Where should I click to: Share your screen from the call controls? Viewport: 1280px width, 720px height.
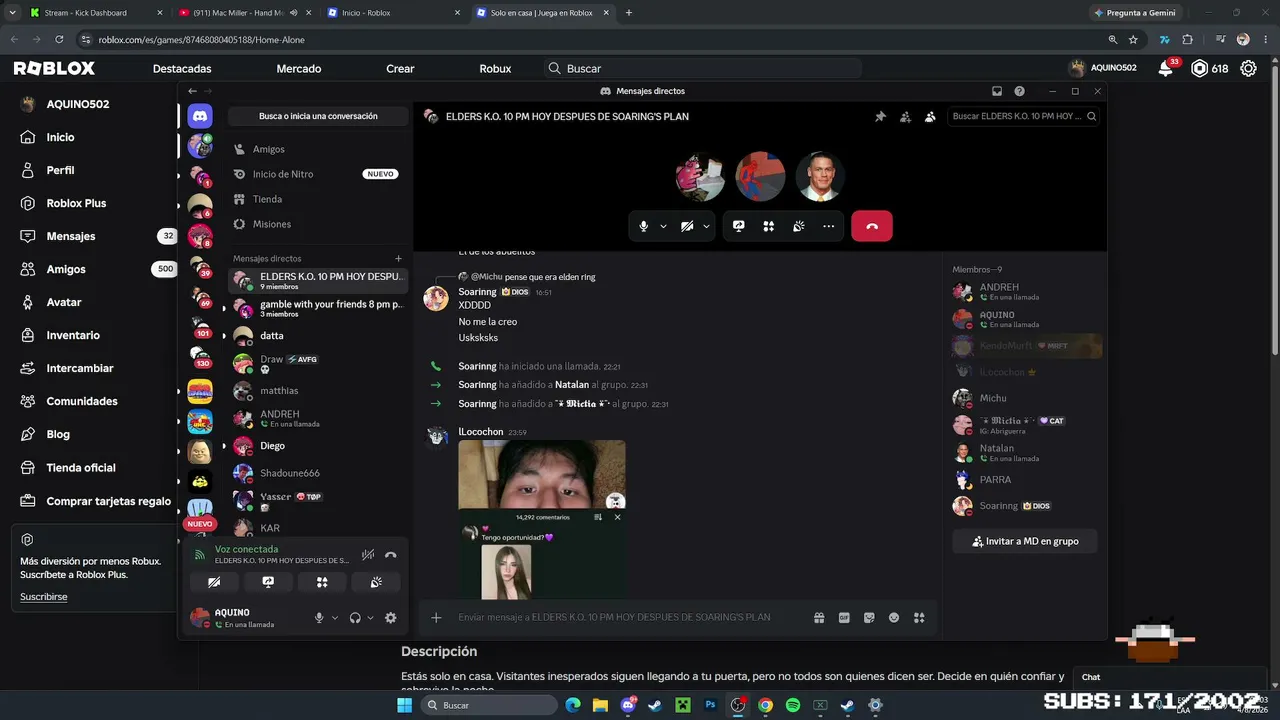[738, 226]
